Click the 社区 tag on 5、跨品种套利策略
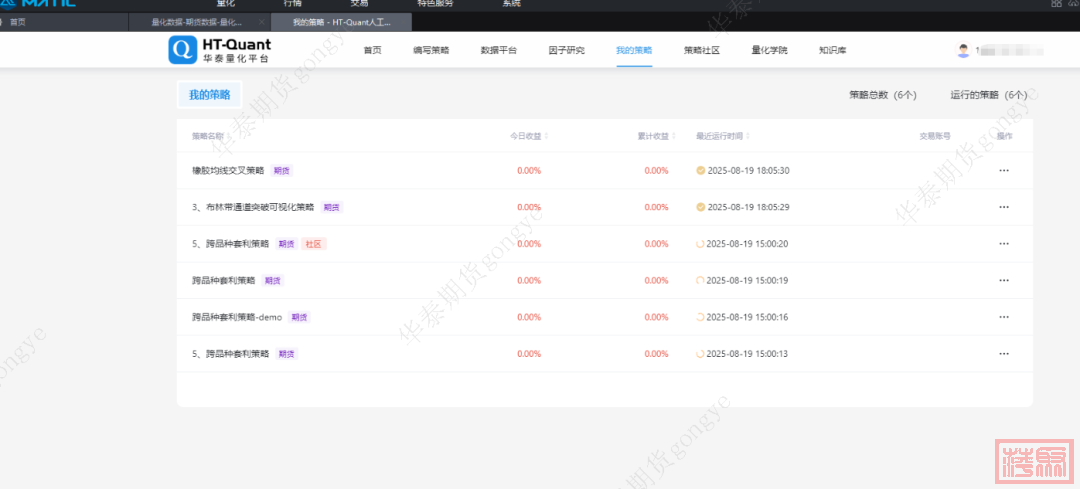The image size is (1080, 489). click(315, 244)
